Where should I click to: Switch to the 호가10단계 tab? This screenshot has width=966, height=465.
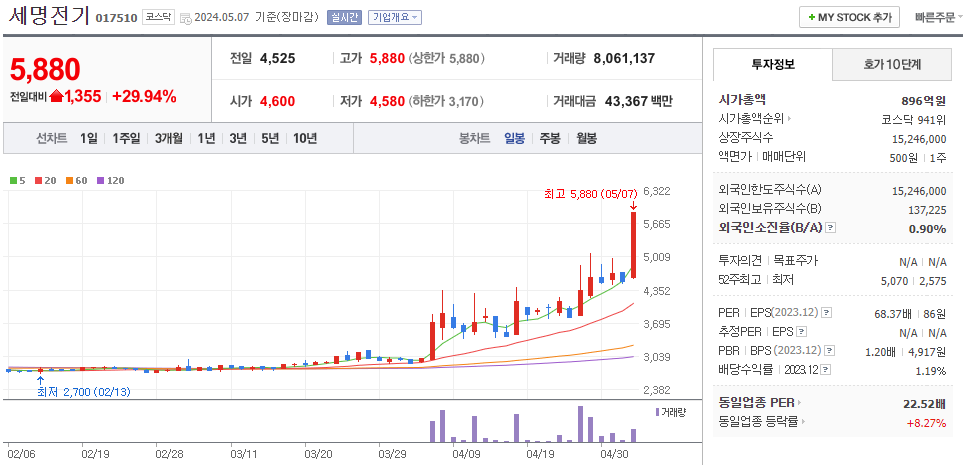[892, 64]
